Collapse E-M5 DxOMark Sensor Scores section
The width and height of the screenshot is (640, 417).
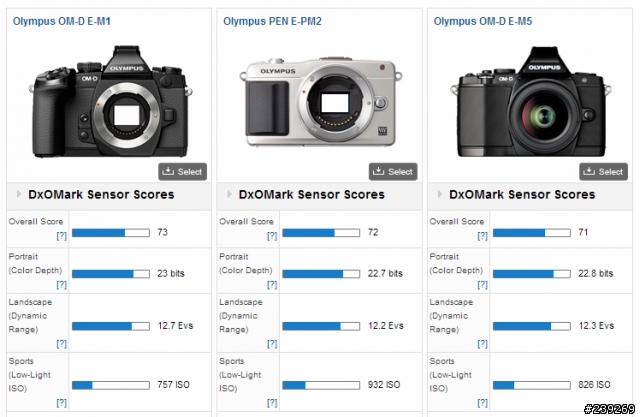point(440,194)
